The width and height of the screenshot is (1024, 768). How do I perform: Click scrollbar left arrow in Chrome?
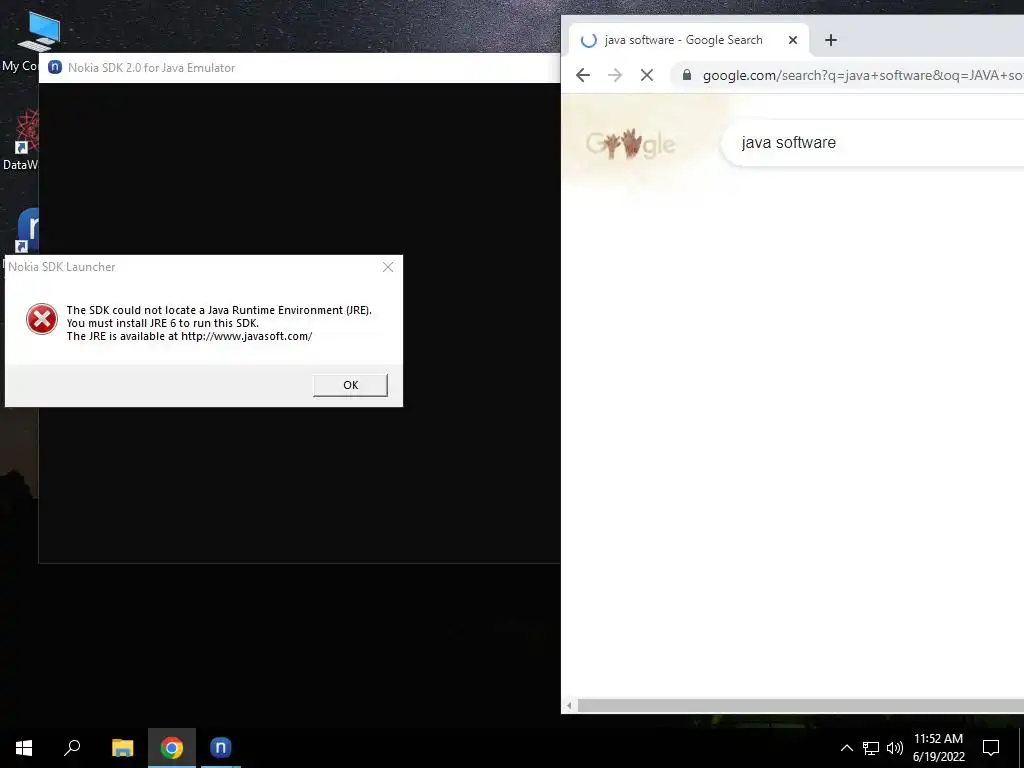[x=569, y=705]
